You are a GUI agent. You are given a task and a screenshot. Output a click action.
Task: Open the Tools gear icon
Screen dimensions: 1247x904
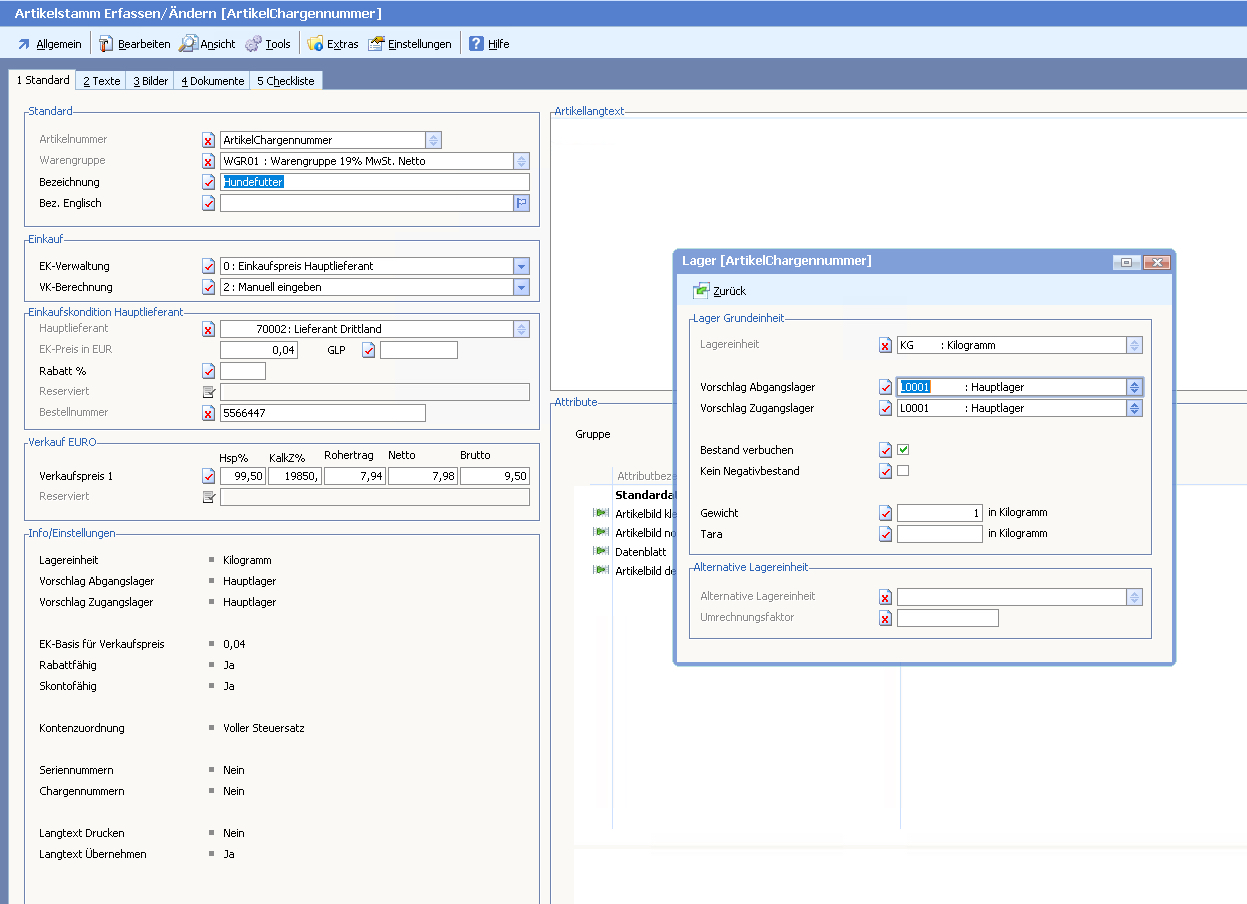(253, 44)
